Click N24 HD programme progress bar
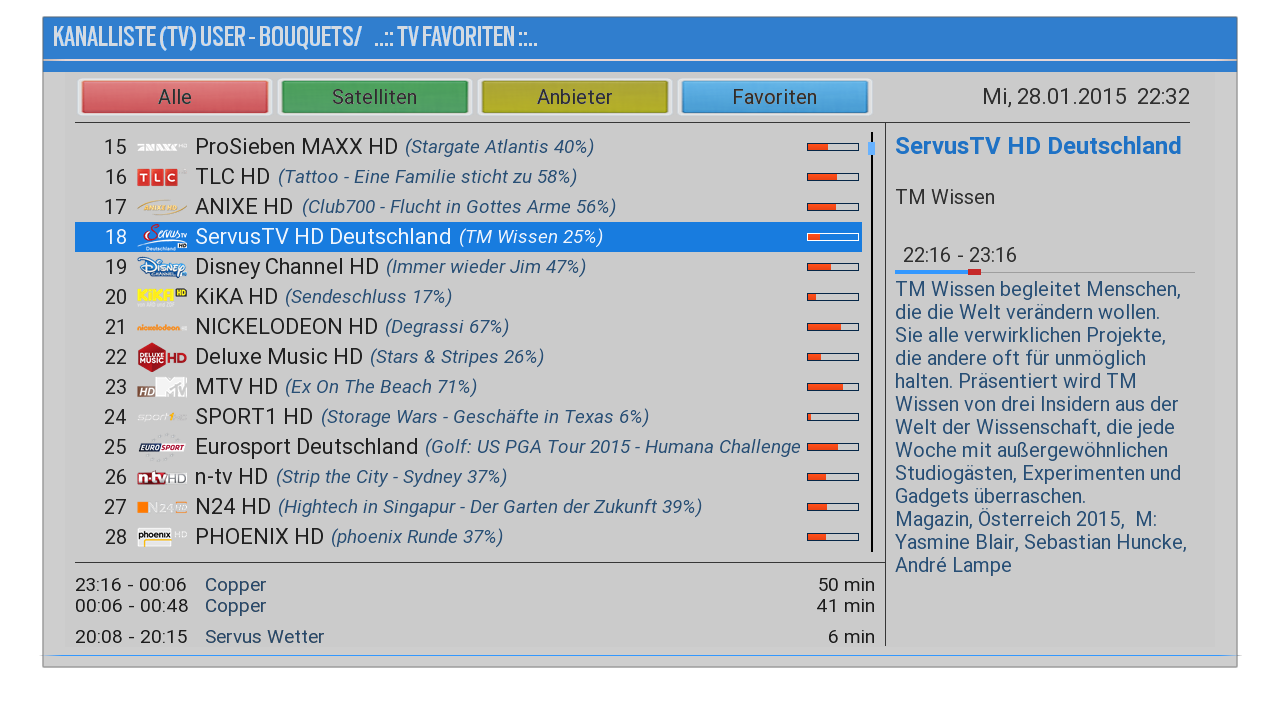The height and width of the screenshot is (720, 1280). click(832, 507)
